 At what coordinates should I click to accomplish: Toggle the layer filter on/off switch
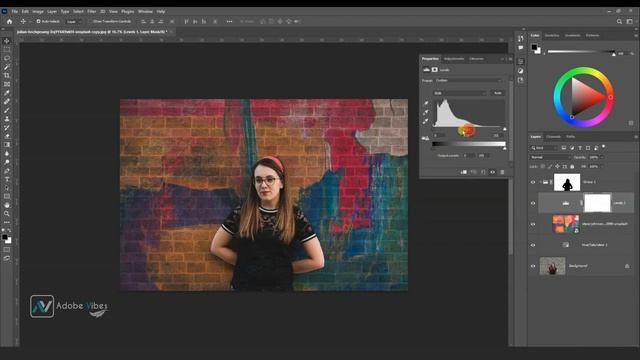click(604, 147)
